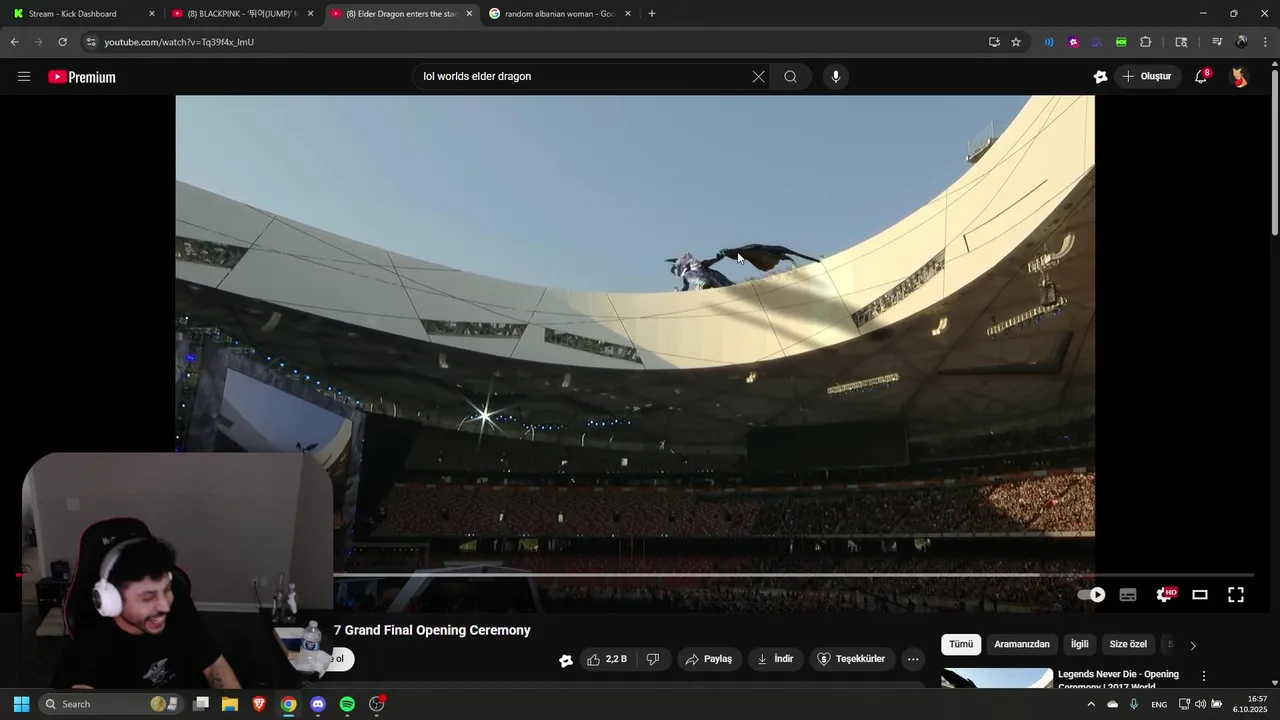Switch to theater mode
The height and width of the screenshot is (720, 1280).
(x=1200, y=595)
